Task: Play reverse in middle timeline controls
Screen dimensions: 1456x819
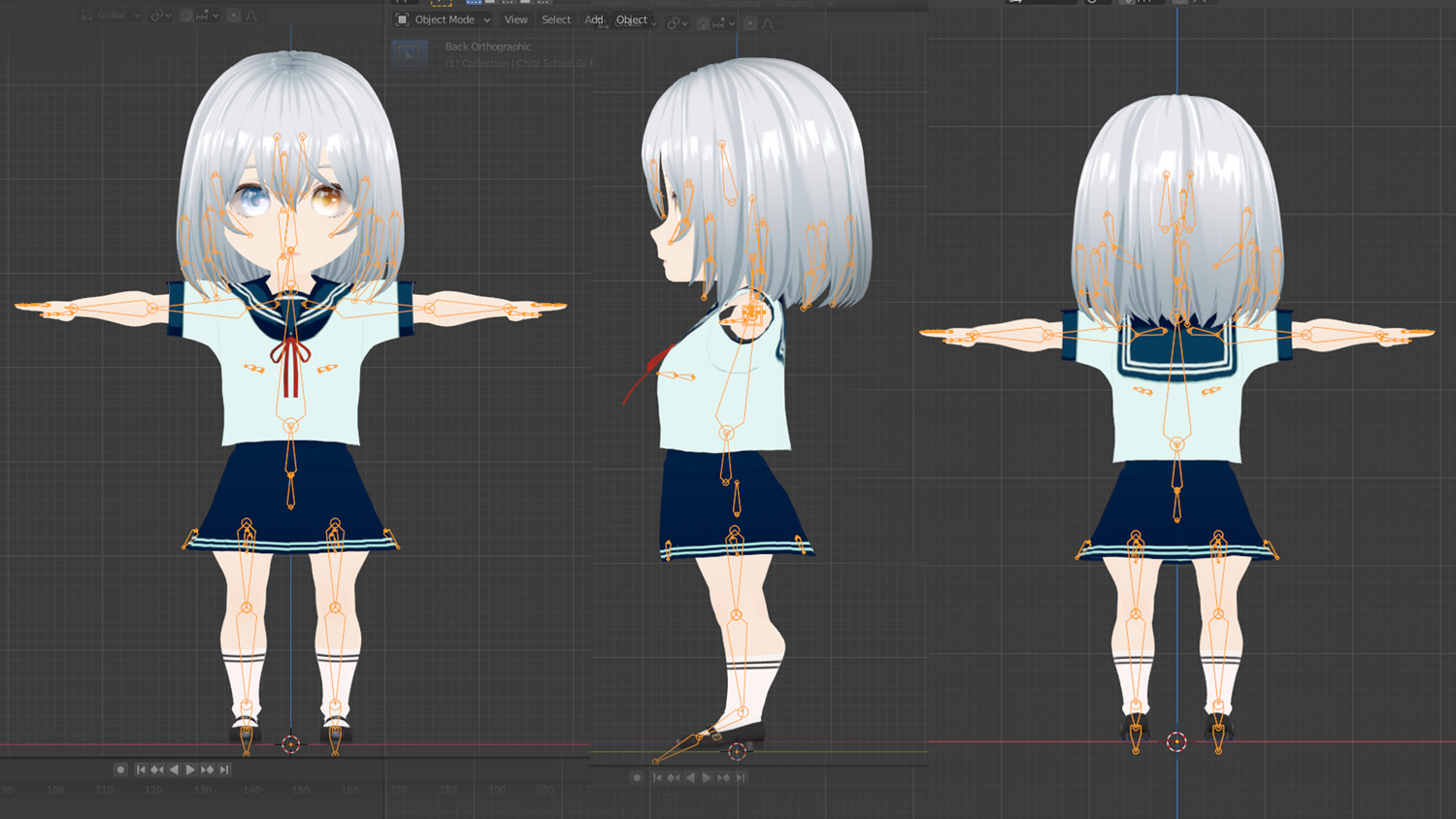Action: tap(690, 777)
